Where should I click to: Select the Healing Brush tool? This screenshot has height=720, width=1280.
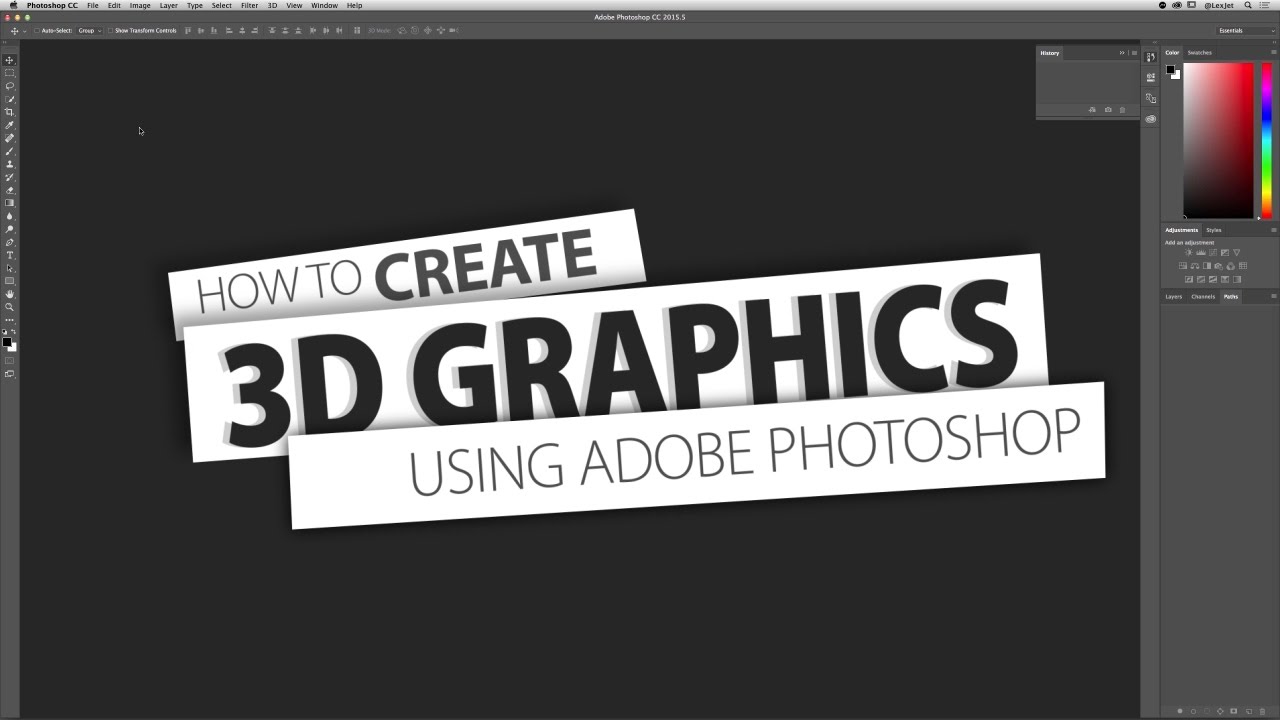(10, 138)
